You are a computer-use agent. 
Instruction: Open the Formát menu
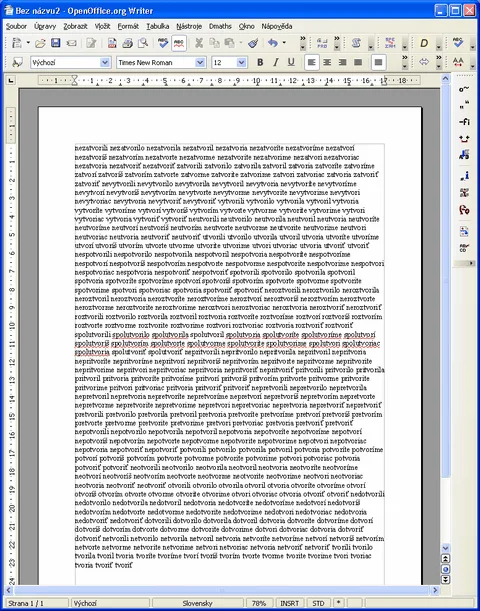click(128, 26)
